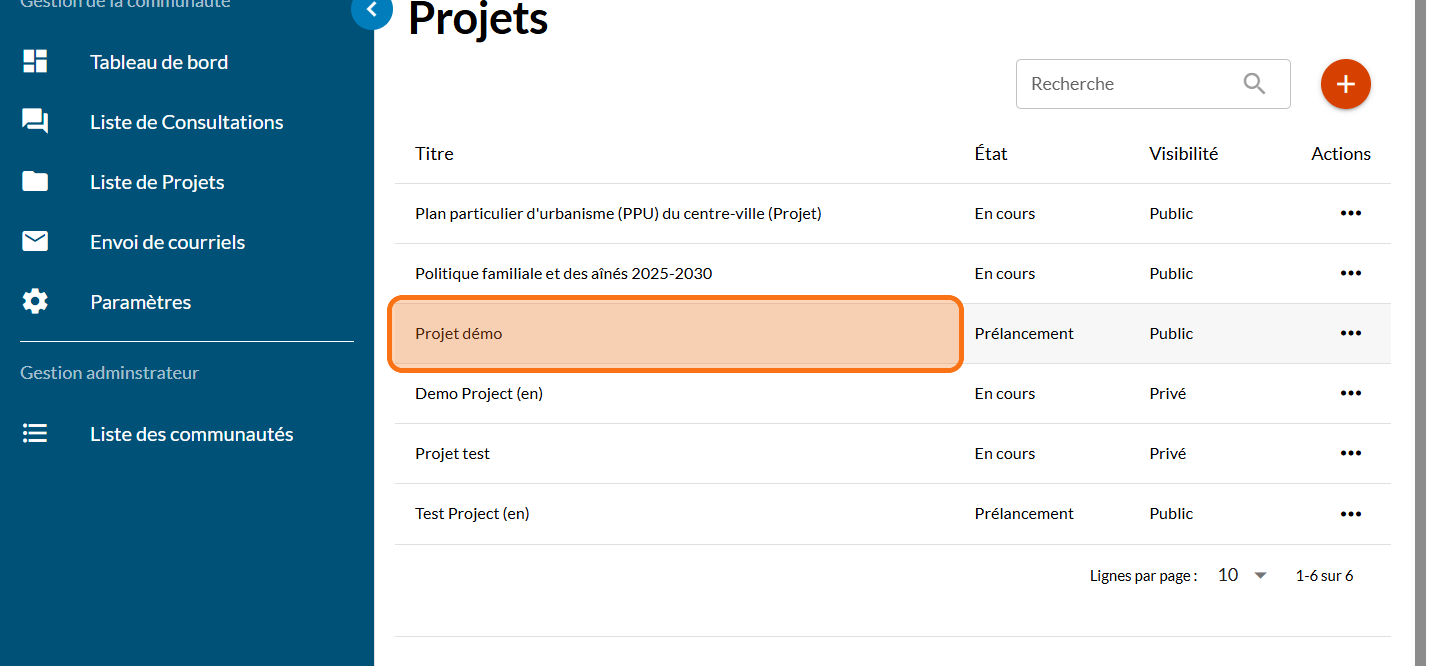The height and width of the screenshot is (666, 1430).
Task: Click the Liste de Projets folder icon
Action: [35, 182]
